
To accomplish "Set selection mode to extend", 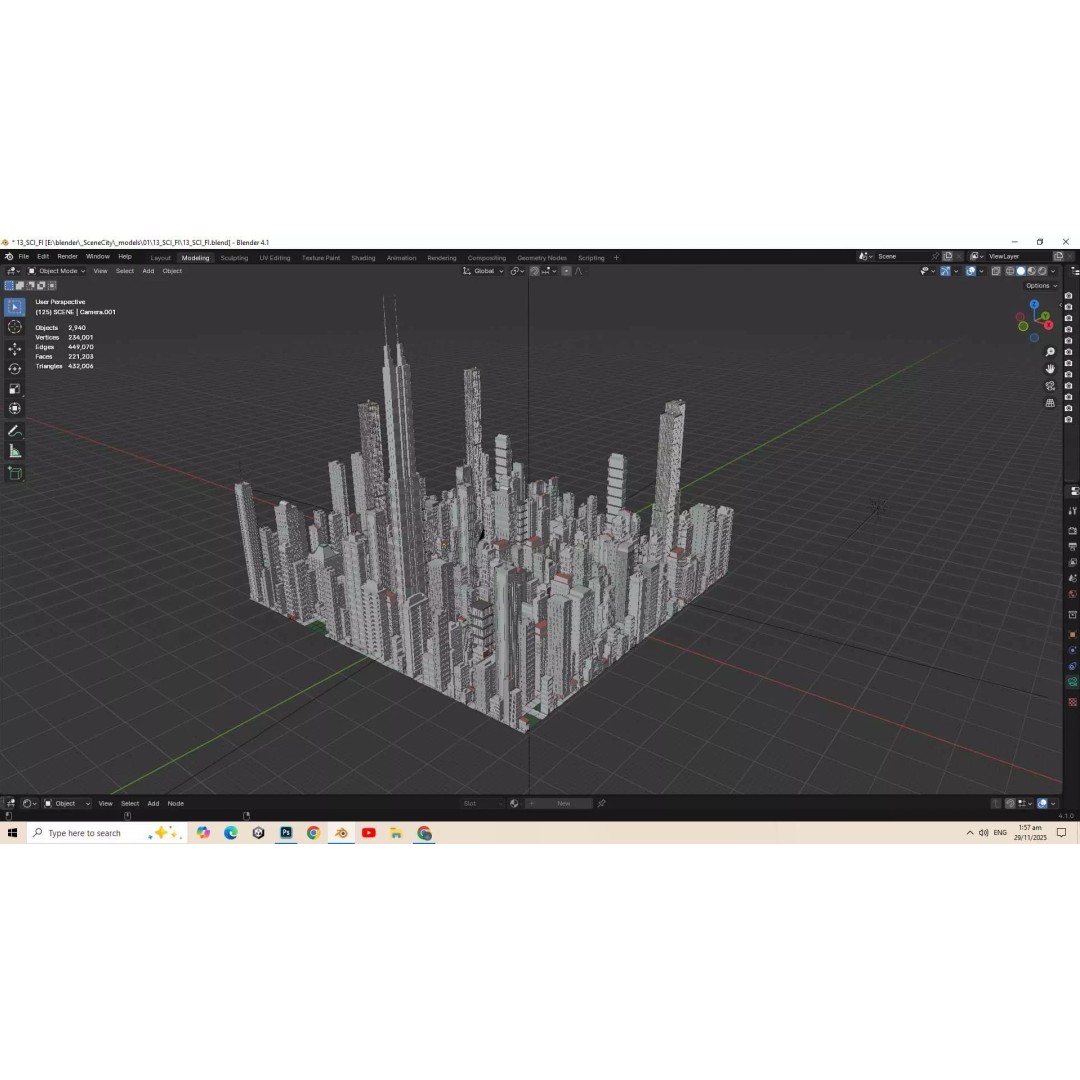I will [20, 285].
